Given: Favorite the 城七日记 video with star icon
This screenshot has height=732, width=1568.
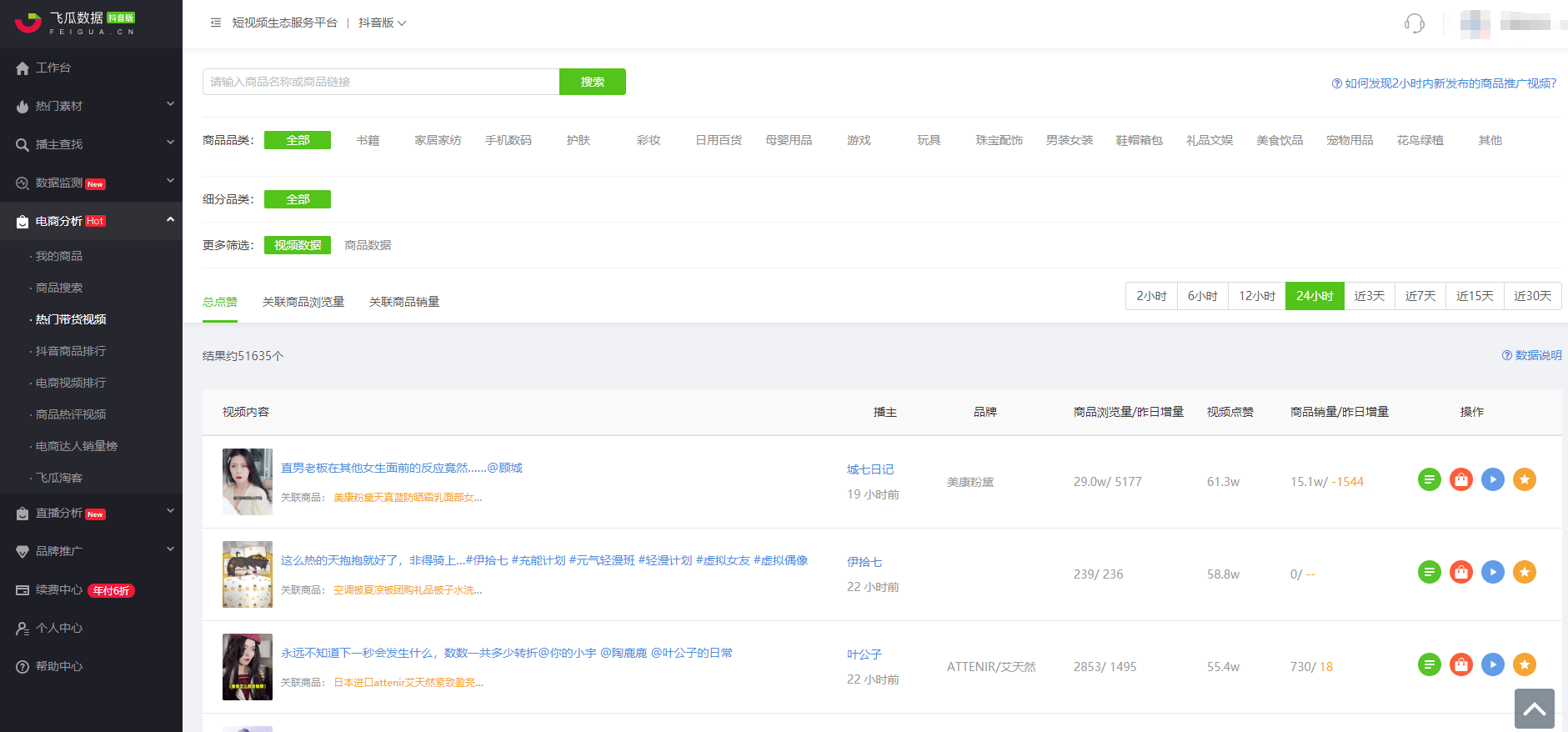Looking at the screenshot, I should tap(1524, 480).
